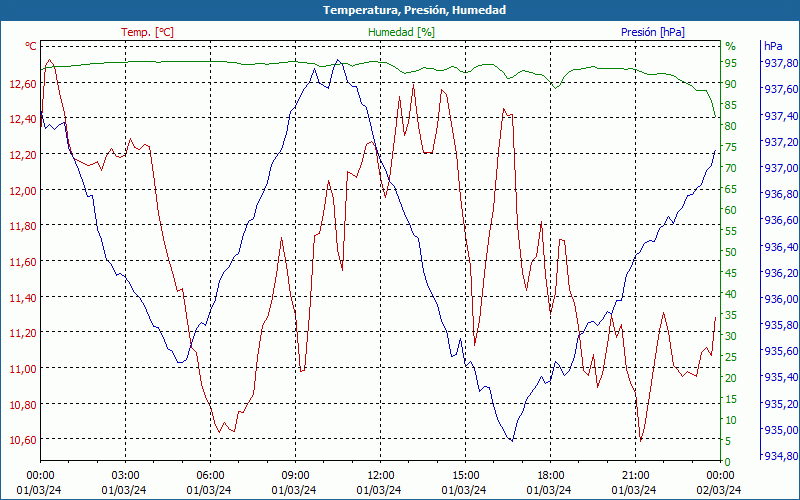
Task: Click the blue 'hPa' axis unit label
Action: (x=773, y=46)
